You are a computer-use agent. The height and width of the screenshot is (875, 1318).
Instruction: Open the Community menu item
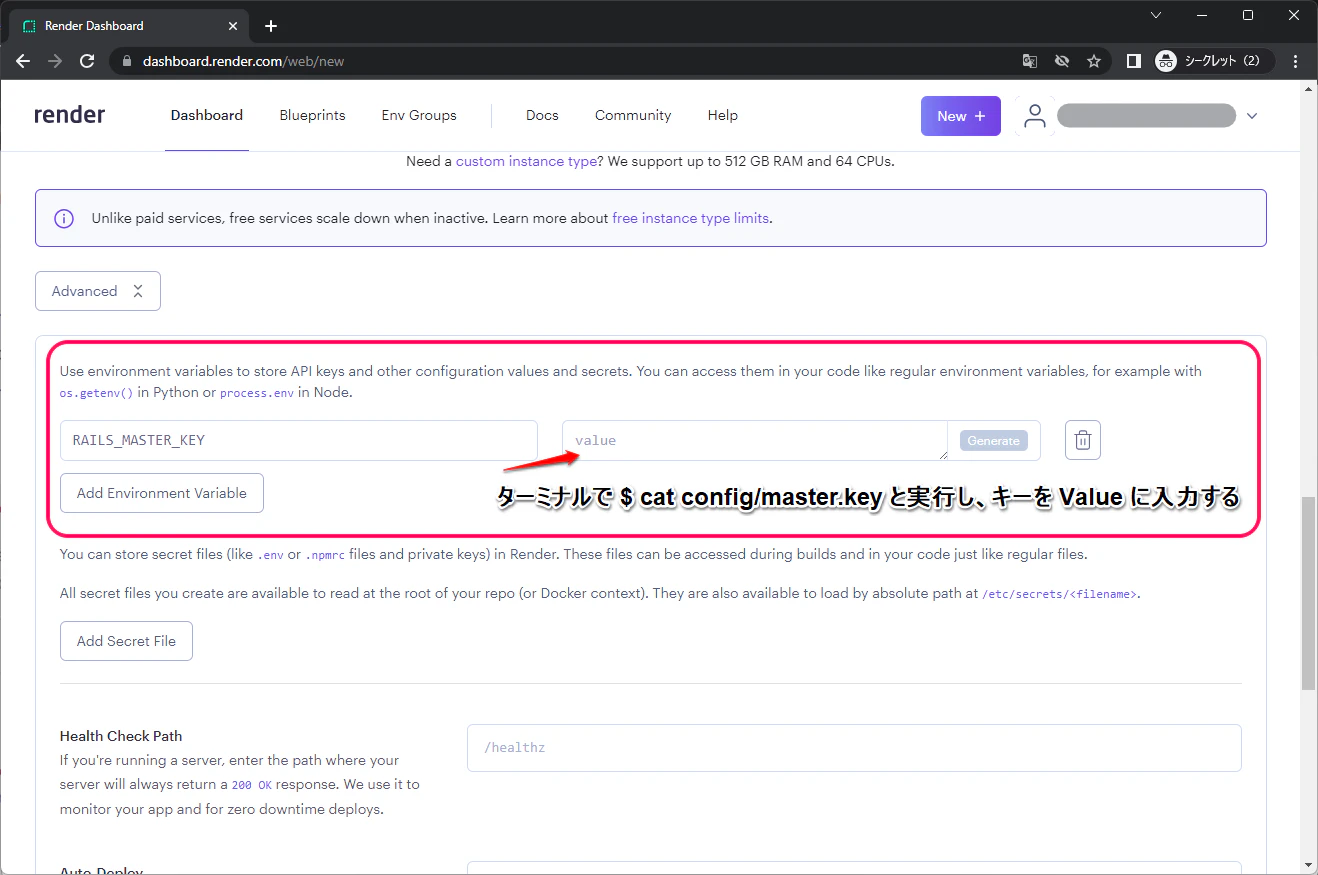tap(633, 115)
